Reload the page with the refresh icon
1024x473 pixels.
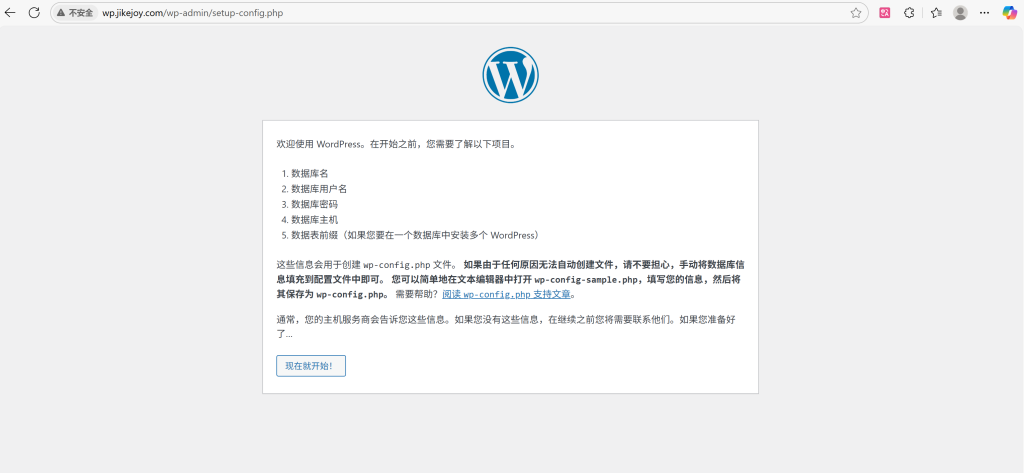pos(34,12)
